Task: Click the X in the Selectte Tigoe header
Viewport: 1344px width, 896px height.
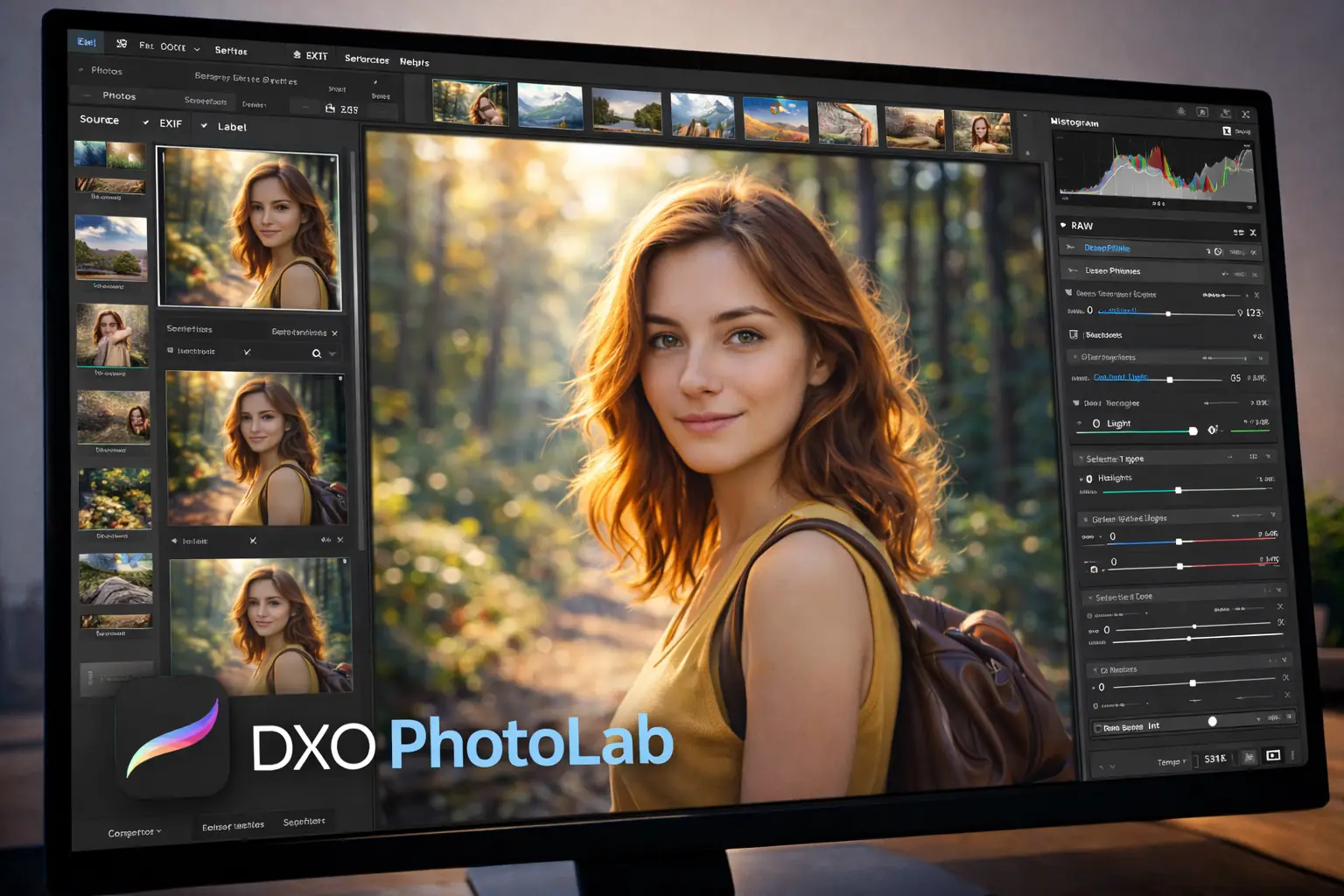Action: tap(1268, 457)
